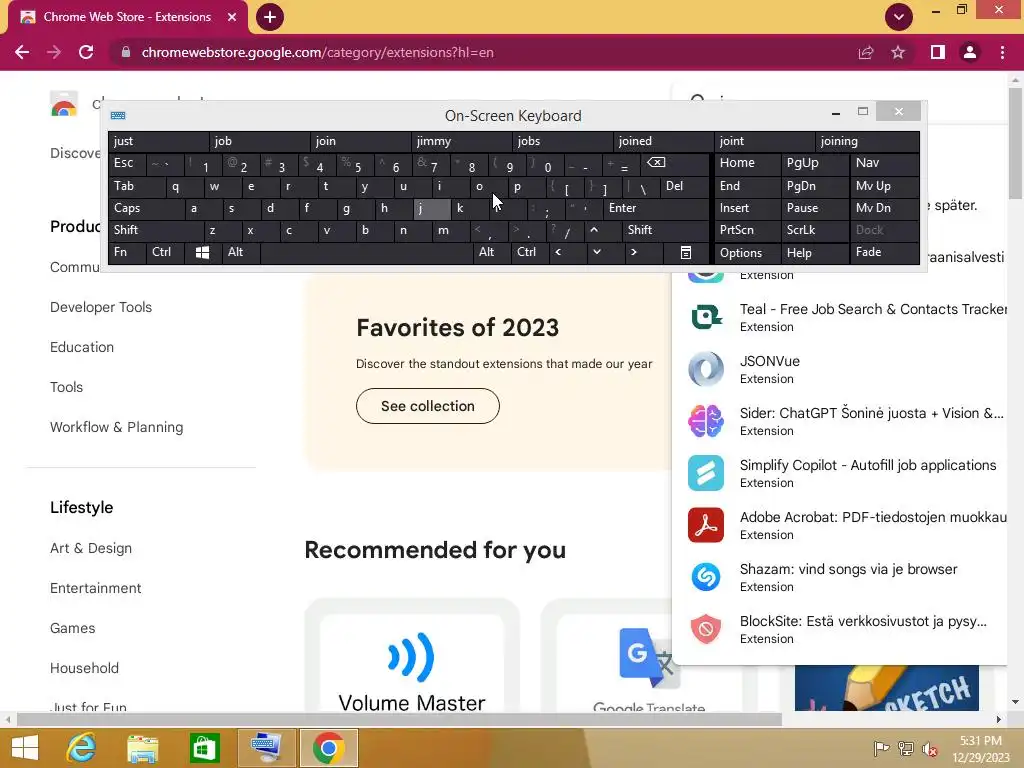
Task: Open the Education category
Action: (x=82, y=347)
